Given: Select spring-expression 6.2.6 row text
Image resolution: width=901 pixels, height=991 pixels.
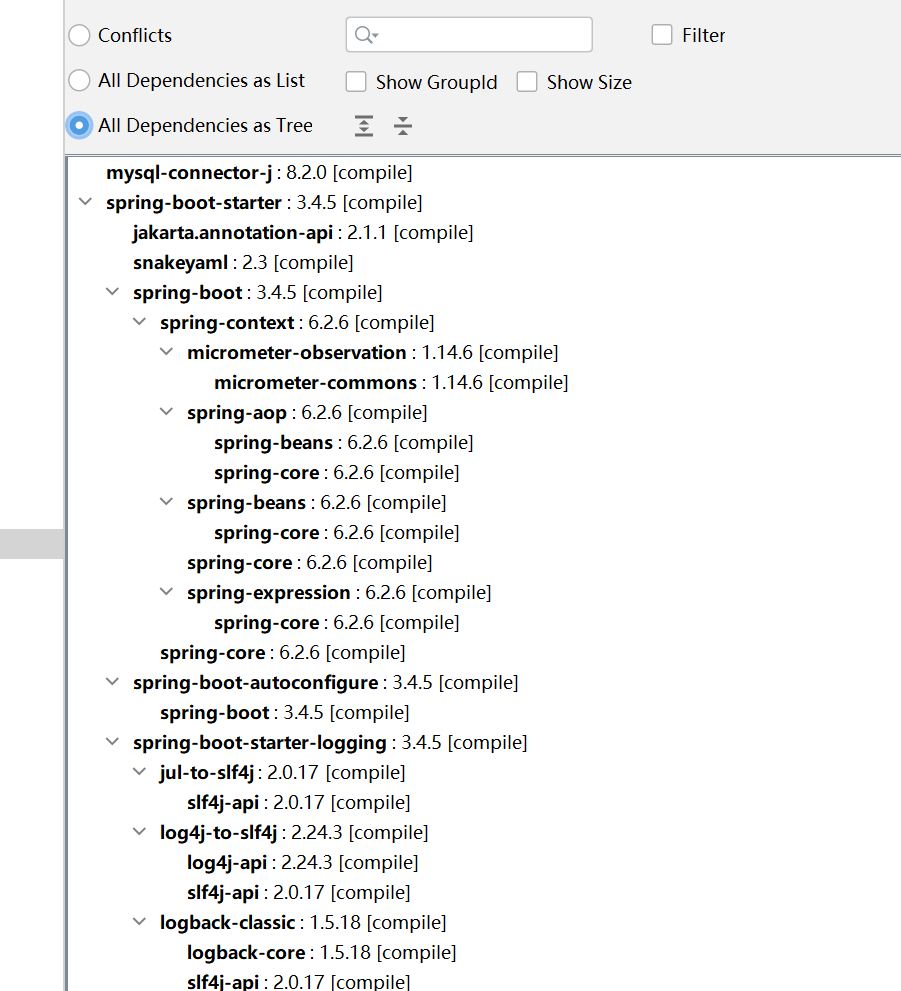Looking at the screenshot, I should pos(339,593).
